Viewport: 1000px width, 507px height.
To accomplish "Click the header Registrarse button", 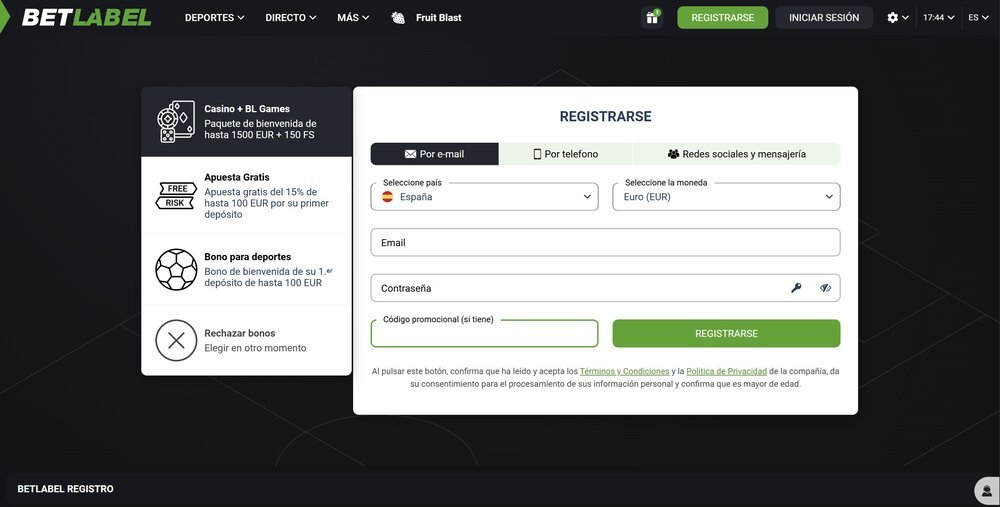I will (x=723, y=18).
